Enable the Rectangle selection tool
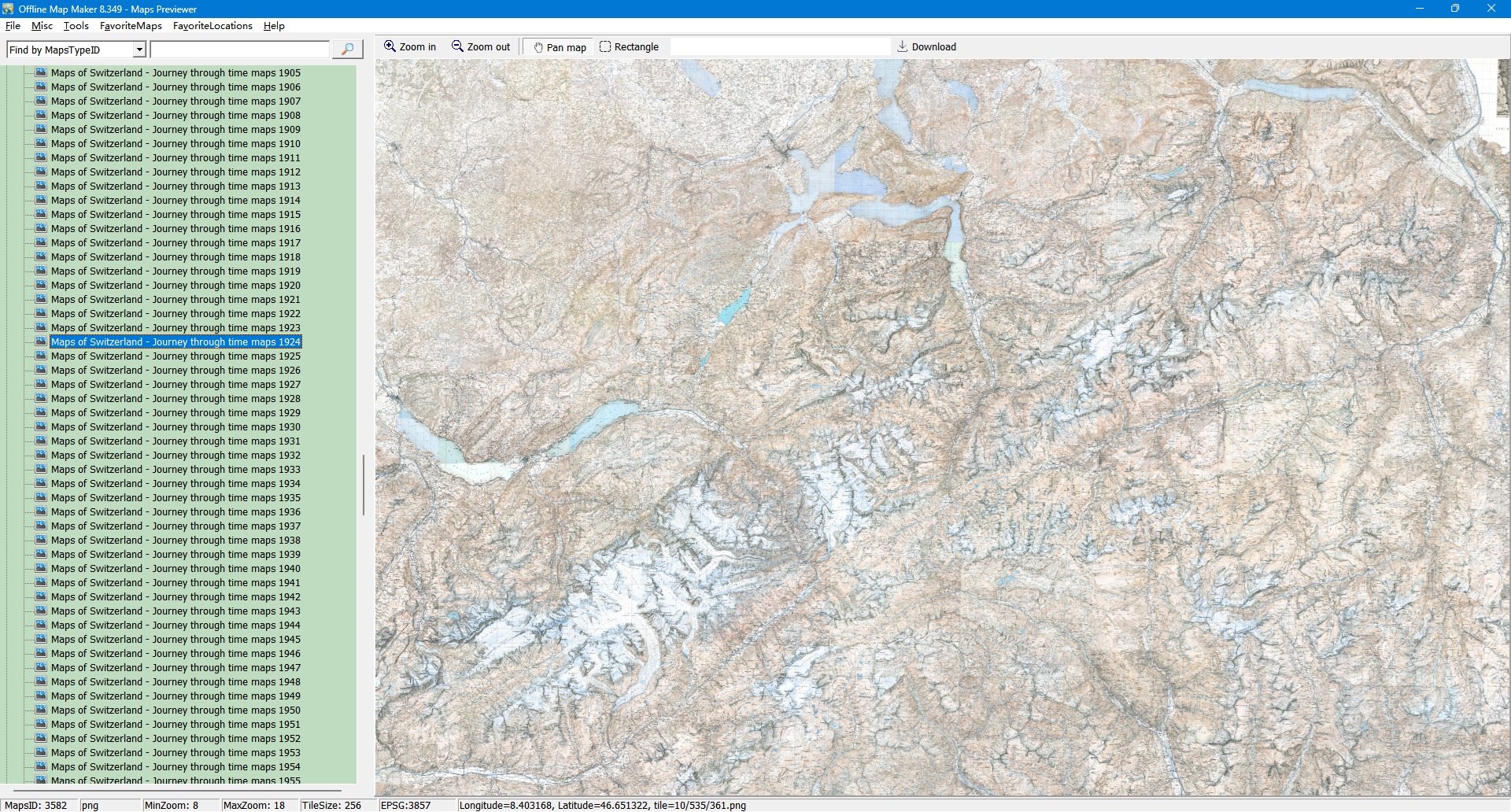 tap(629, 47)
